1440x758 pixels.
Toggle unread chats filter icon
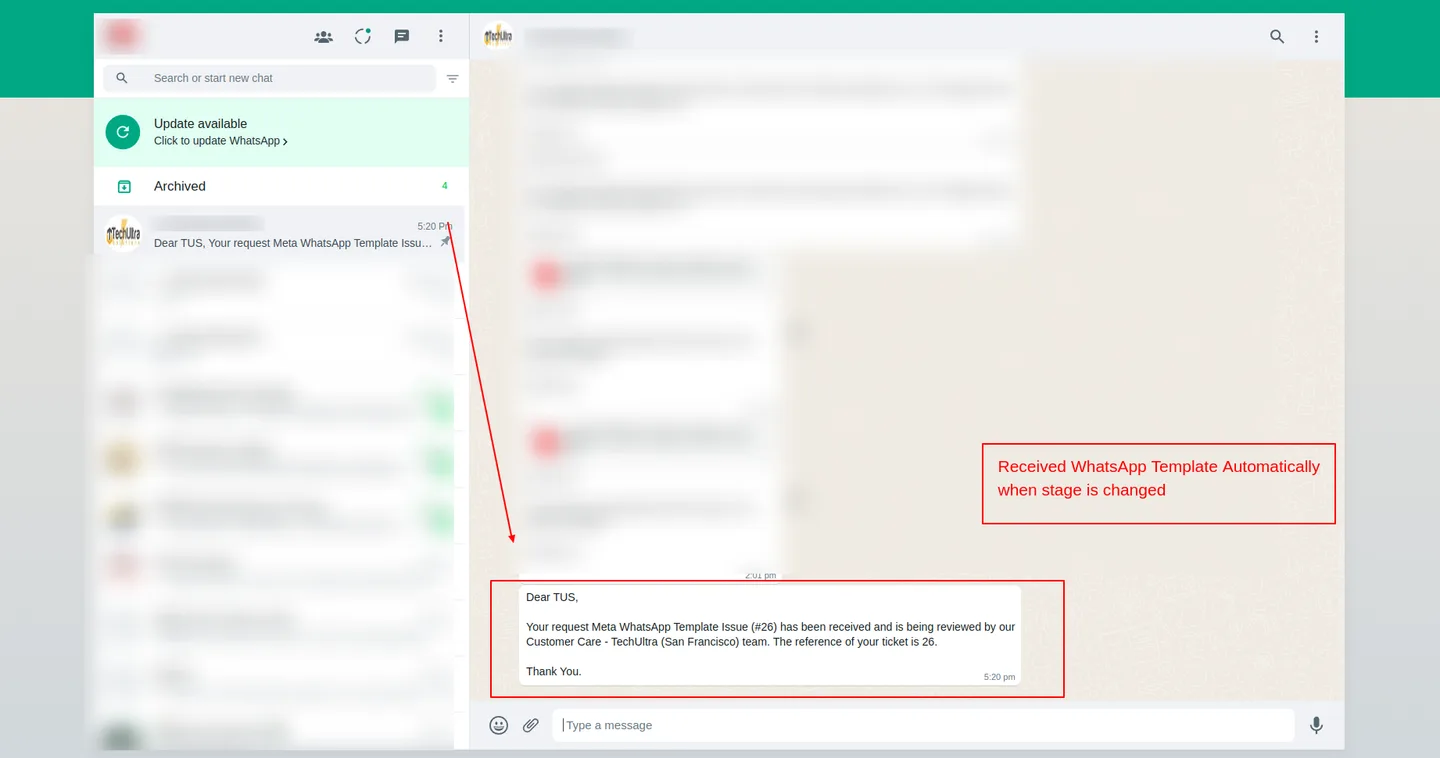tap(453, 78)
